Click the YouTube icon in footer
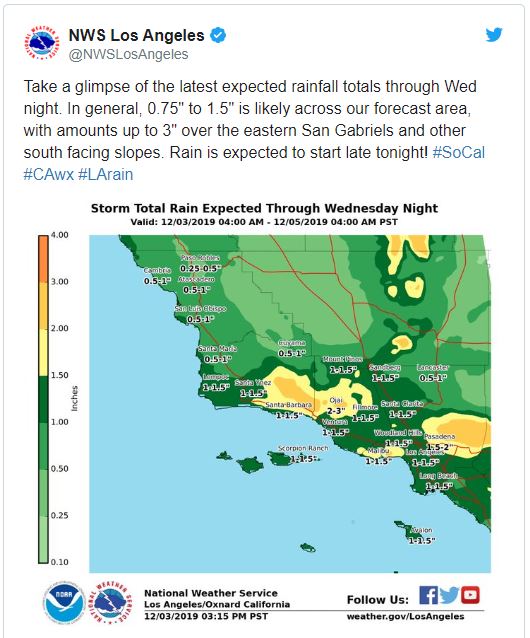530x638 pixels. coord(470,595)
